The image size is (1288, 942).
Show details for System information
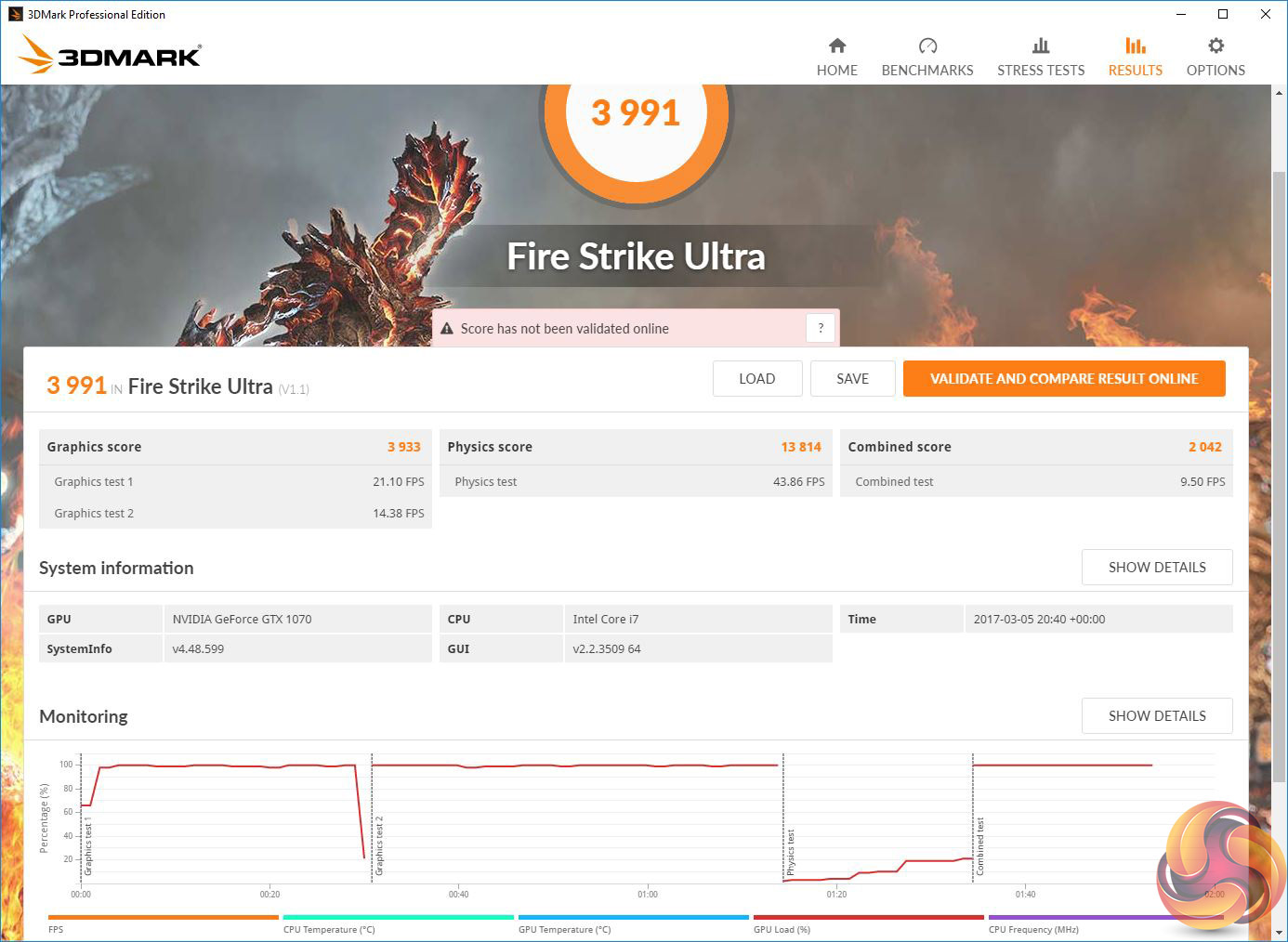(x=1157, y=568)
